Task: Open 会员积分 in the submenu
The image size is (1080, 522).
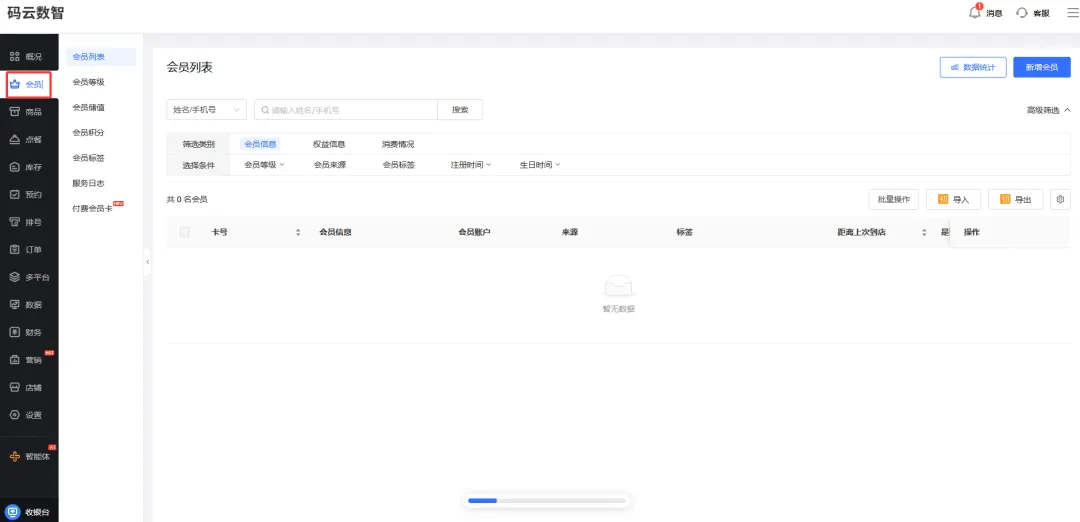Action: pos(88,132)
